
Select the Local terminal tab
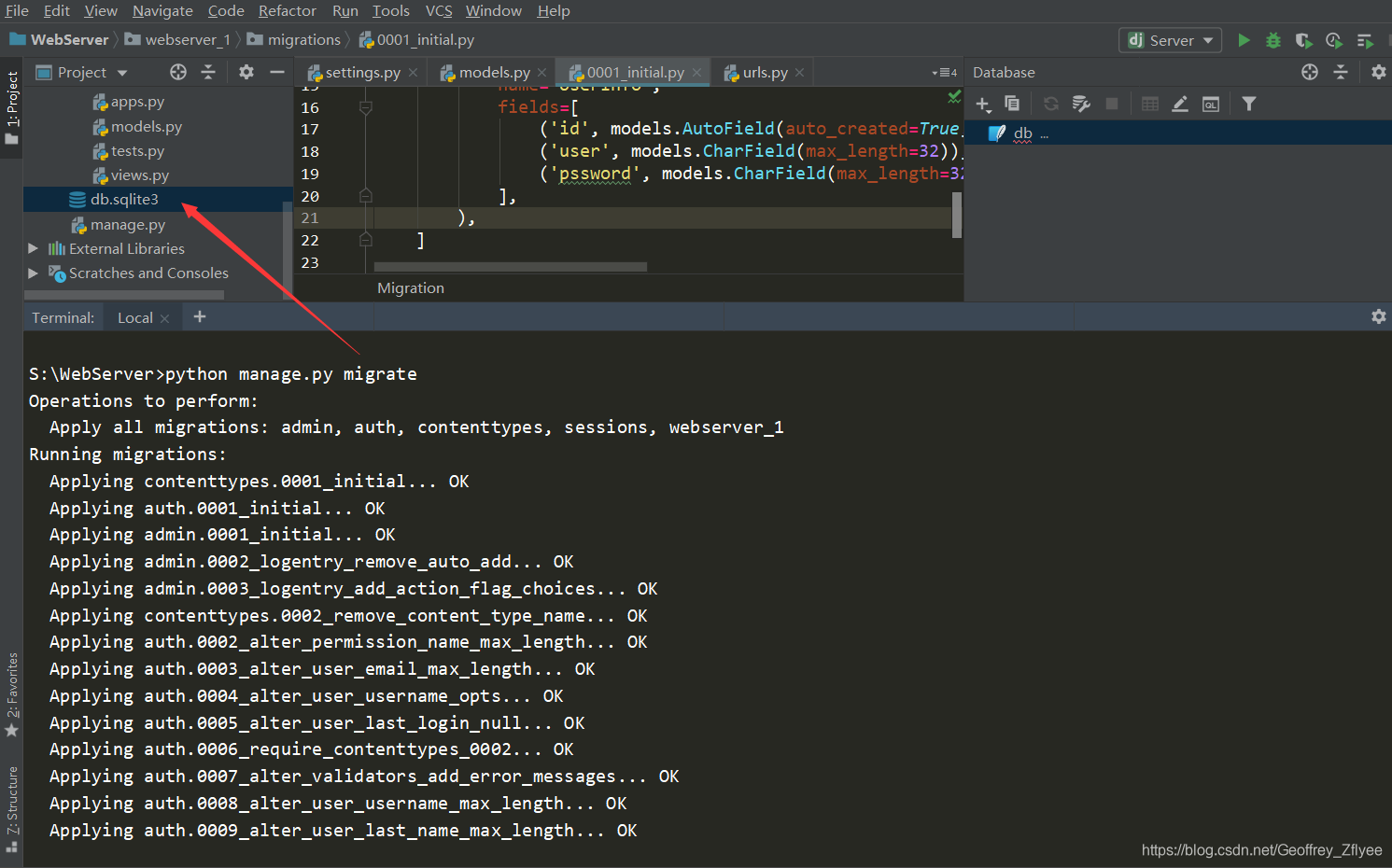click(x=135, y=318)
